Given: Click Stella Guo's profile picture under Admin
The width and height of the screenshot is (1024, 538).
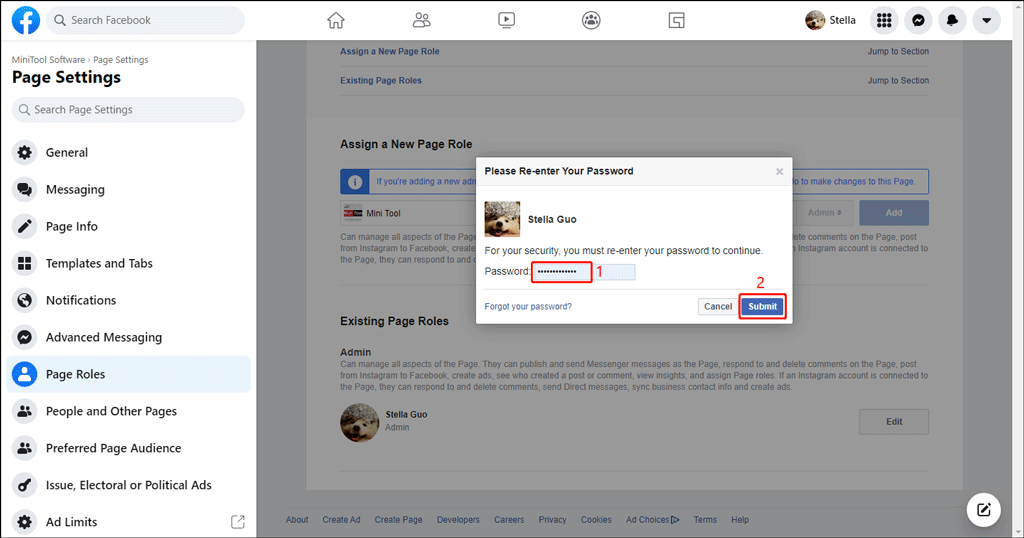Looking at the screenshot, I should 360,422.
